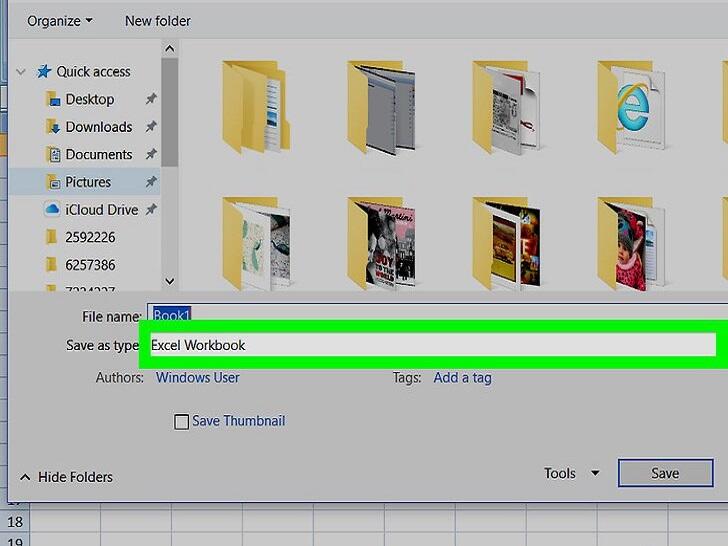728x546 pixels.
Task: Open the folder containing document pages thumbnail
Action: (x=255, y=107)
